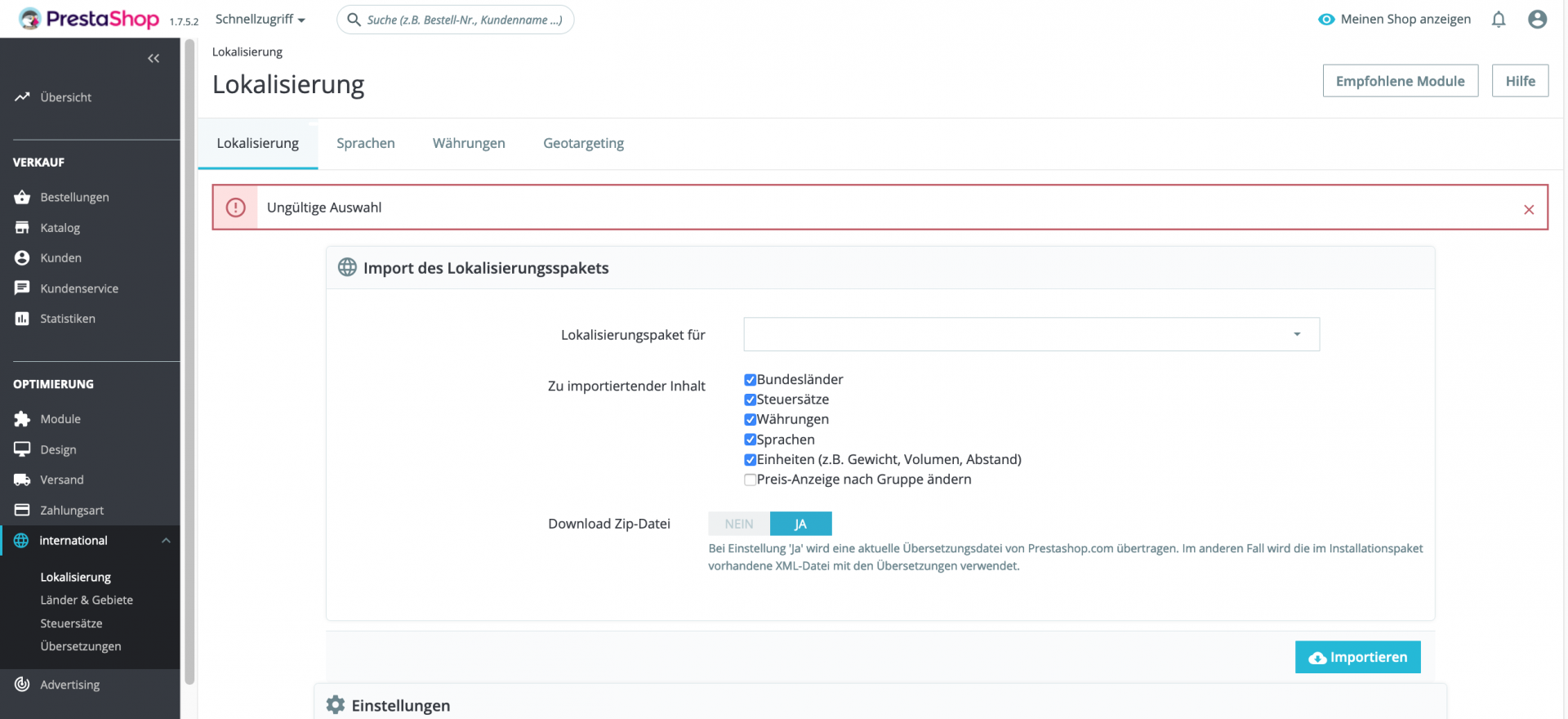
Task: Expand the Schnellzugriff dropdown menu
Action: 260,20
